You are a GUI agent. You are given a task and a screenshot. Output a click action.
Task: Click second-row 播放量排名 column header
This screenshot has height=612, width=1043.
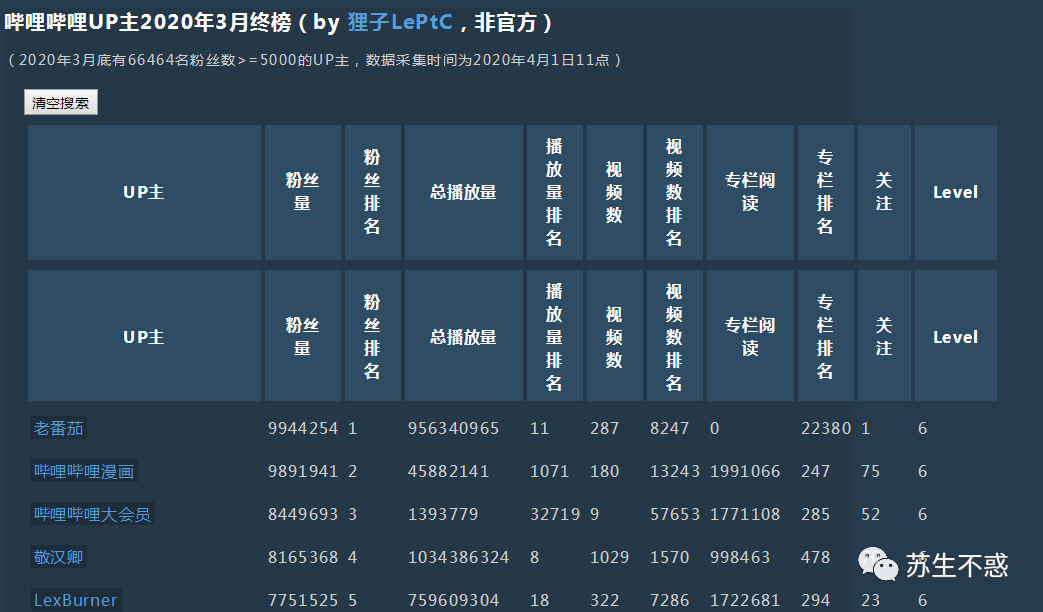(x=555, y=336)
